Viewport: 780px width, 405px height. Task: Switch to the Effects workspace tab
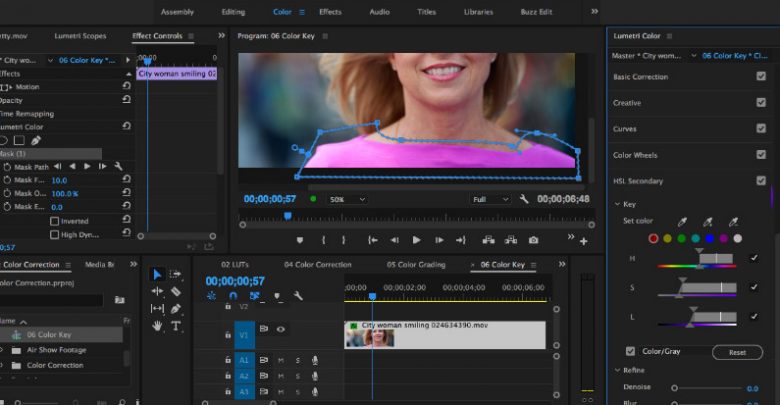(330, 12)
